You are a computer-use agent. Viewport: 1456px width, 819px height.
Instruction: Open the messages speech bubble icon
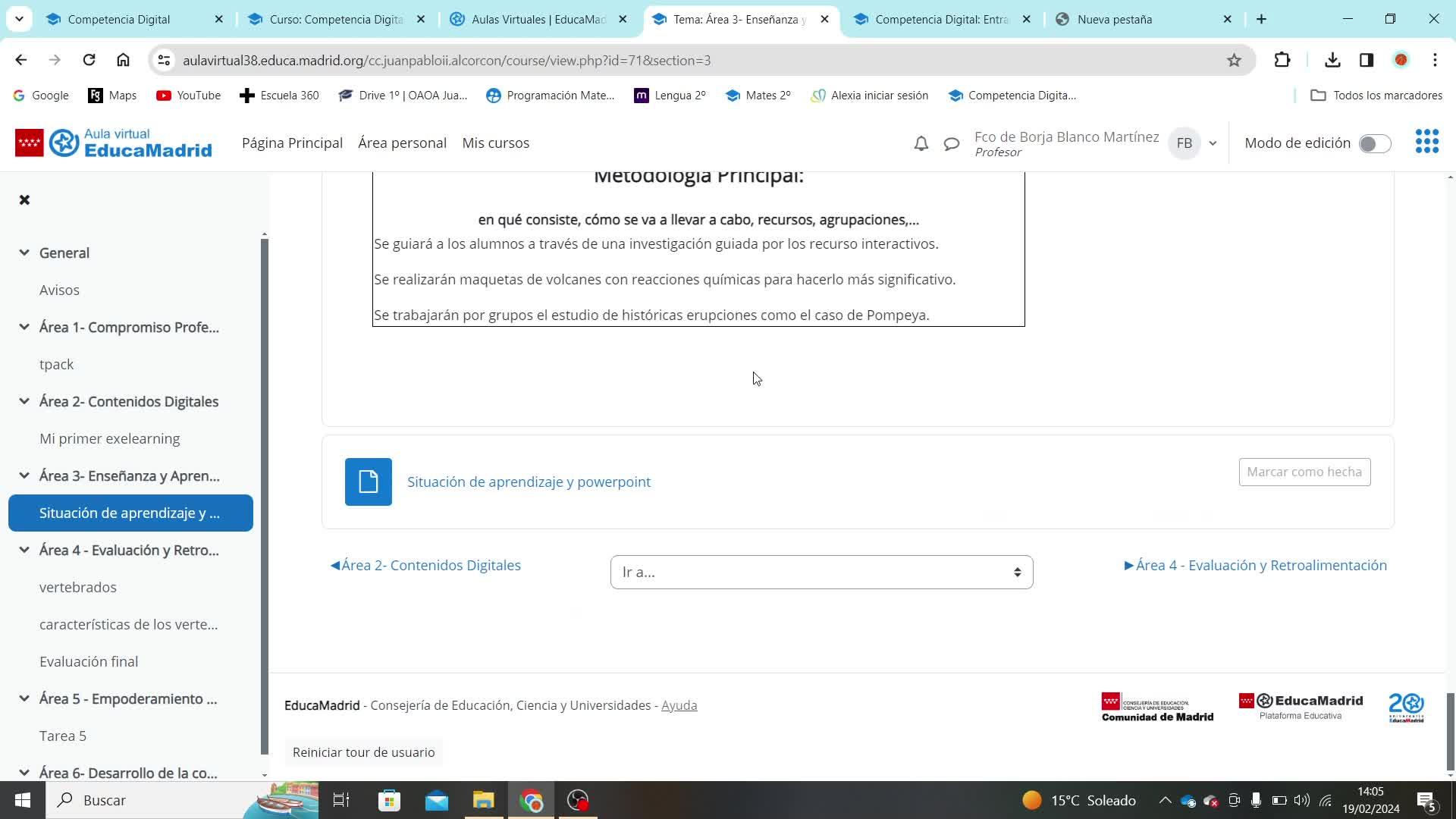pyautogui.click(x=951, y=143)
